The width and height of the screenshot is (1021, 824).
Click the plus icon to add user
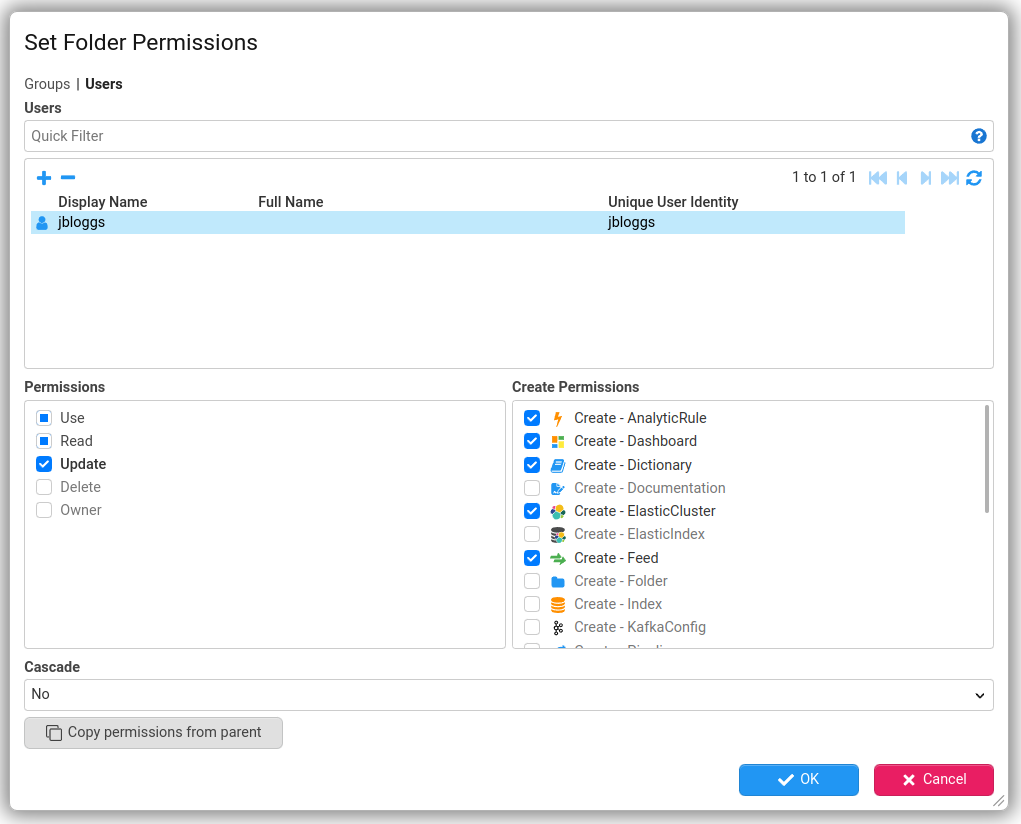43,178
